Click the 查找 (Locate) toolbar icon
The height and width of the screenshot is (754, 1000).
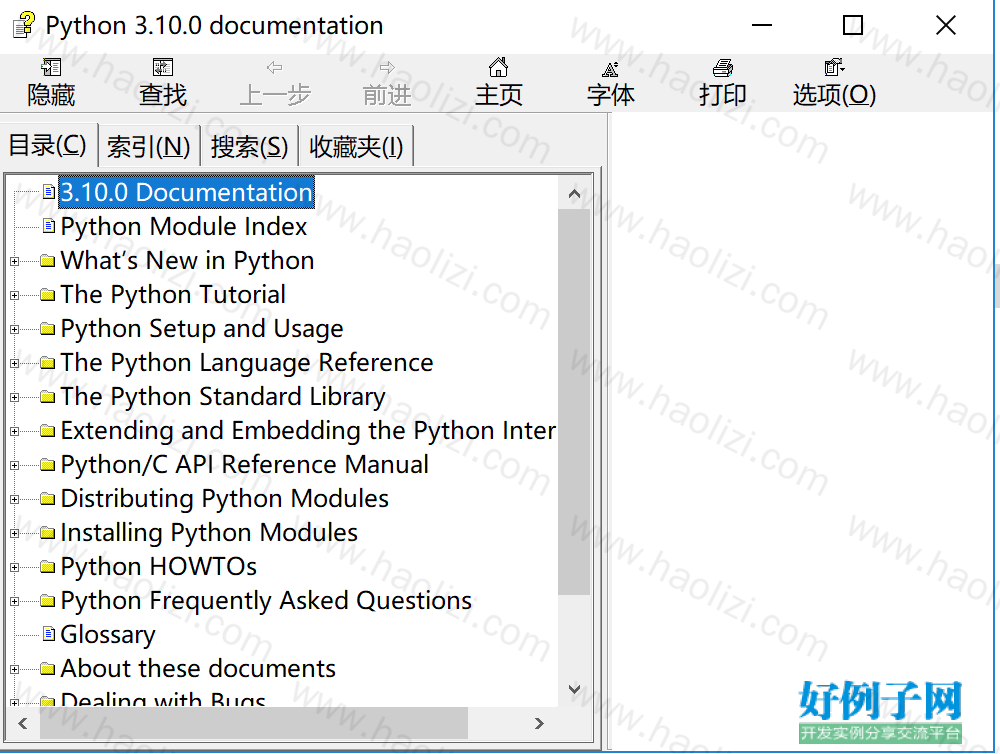pyautogui.click(x=163, y=67)
